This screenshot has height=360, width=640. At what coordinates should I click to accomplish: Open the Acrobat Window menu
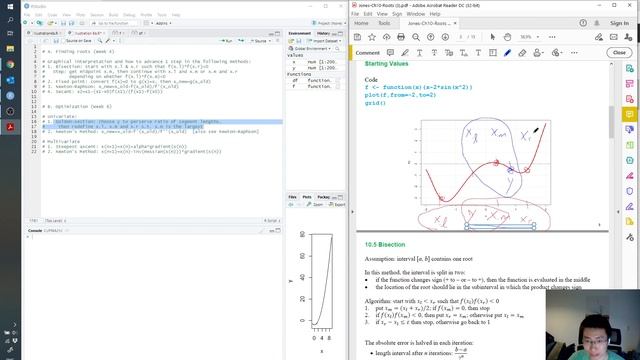pyautogui.click(x=416, y=14)
